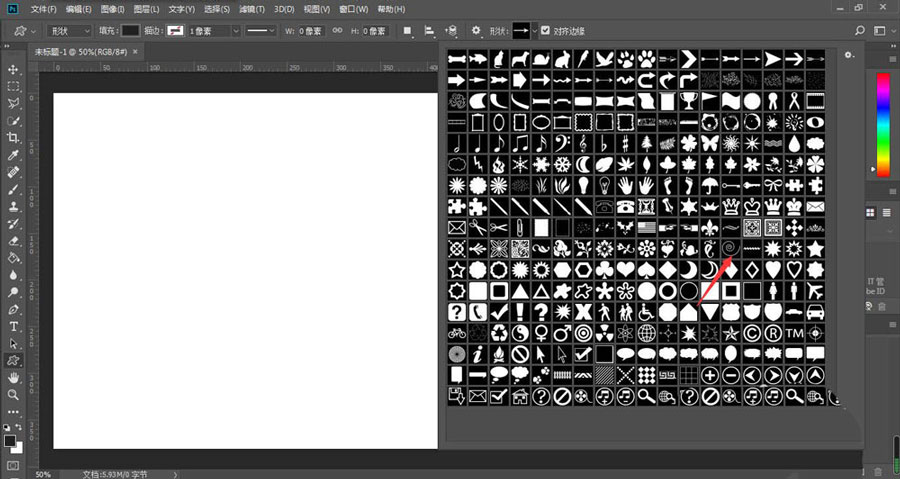This screenshot has width=900, height=479.
Task: Select the Dodge tool
Action: pyautogui.click(x=13, y=293)
